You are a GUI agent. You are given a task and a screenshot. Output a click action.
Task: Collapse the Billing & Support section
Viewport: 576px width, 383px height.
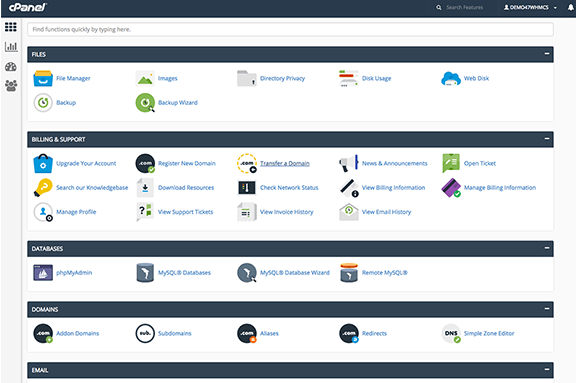(x=547, y=139)
